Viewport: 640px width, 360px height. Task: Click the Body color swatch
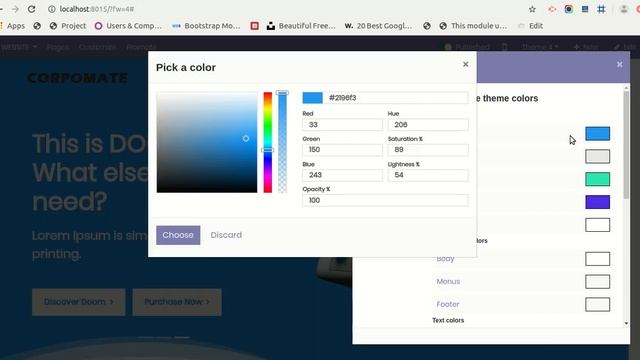pyautogui.click(x=598, y=259)
